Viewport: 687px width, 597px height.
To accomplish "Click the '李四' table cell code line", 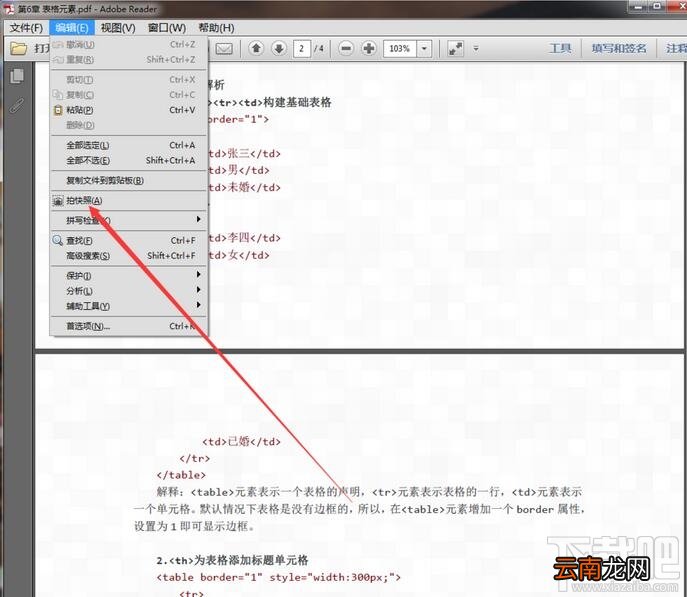I will point(244,238).
